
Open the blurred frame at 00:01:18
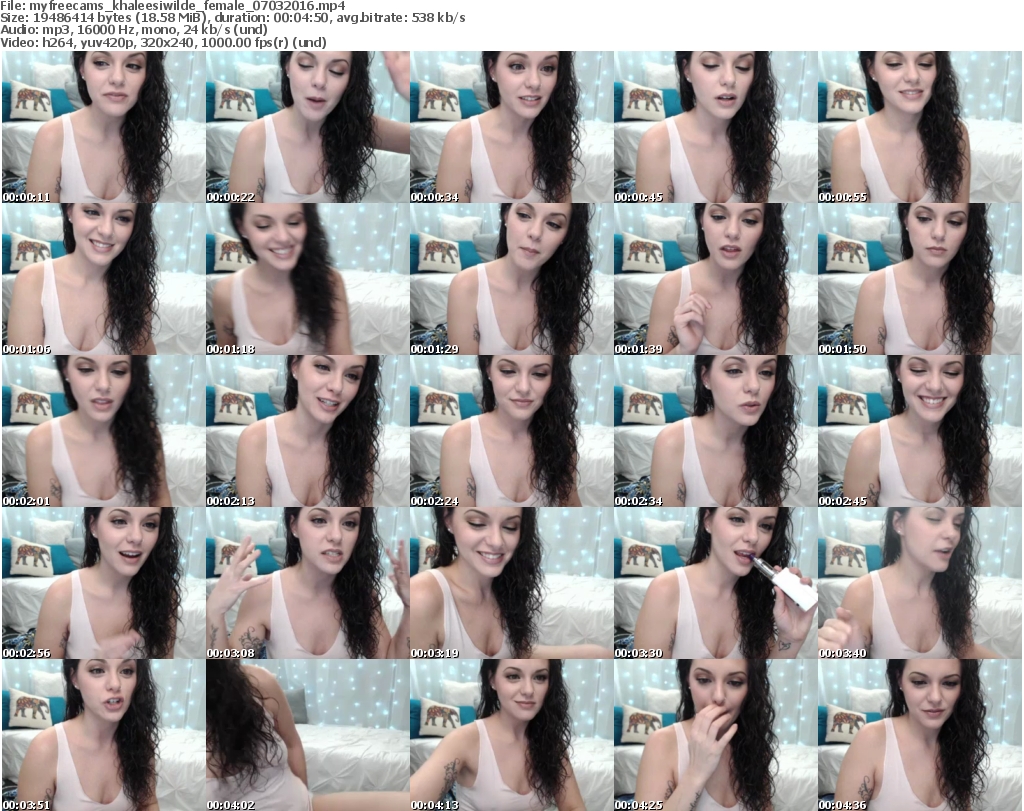pos(308,279)
